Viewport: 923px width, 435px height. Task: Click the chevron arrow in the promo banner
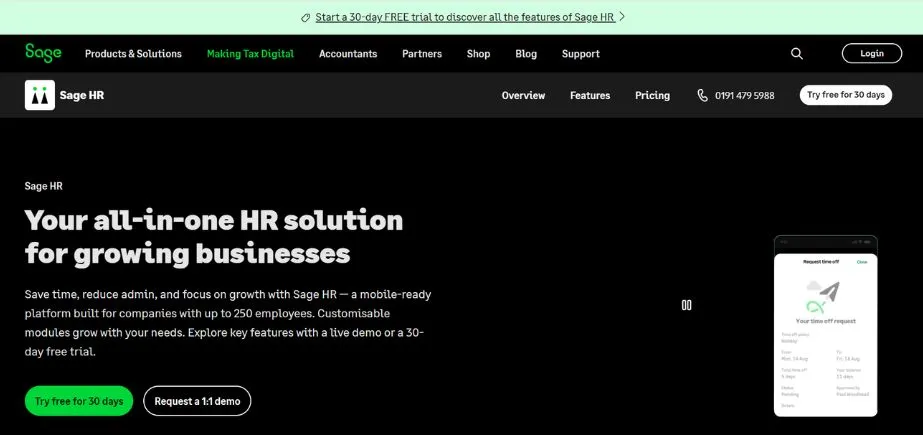click(622, 17)
